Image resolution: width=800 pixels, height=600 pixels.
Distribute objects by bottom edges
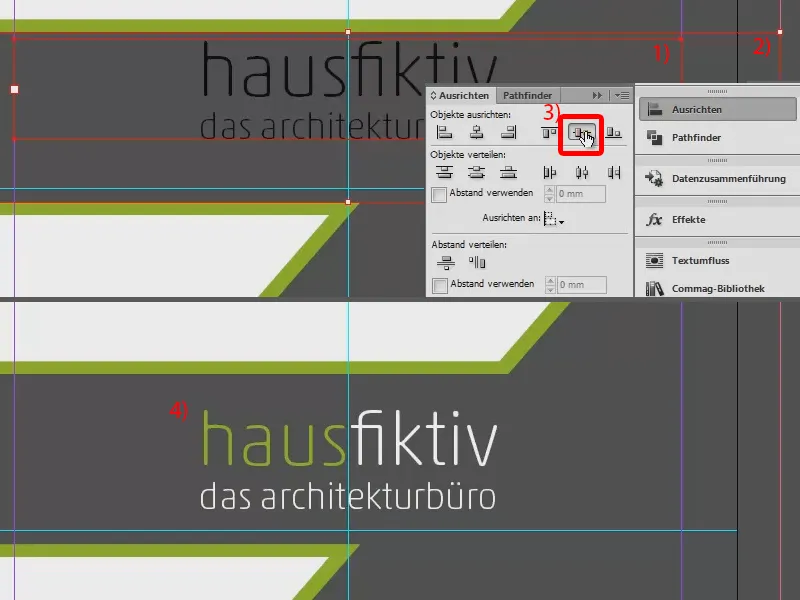click(509, 172)
